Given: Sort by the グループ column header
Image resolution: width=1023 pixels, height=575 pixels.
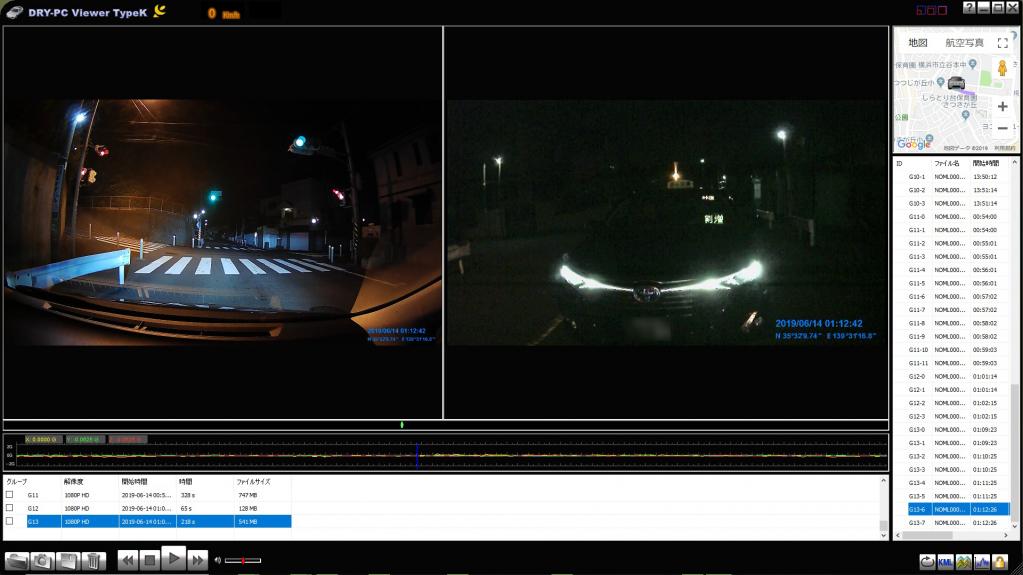Looking at the screenshot, I should [17, 482].
